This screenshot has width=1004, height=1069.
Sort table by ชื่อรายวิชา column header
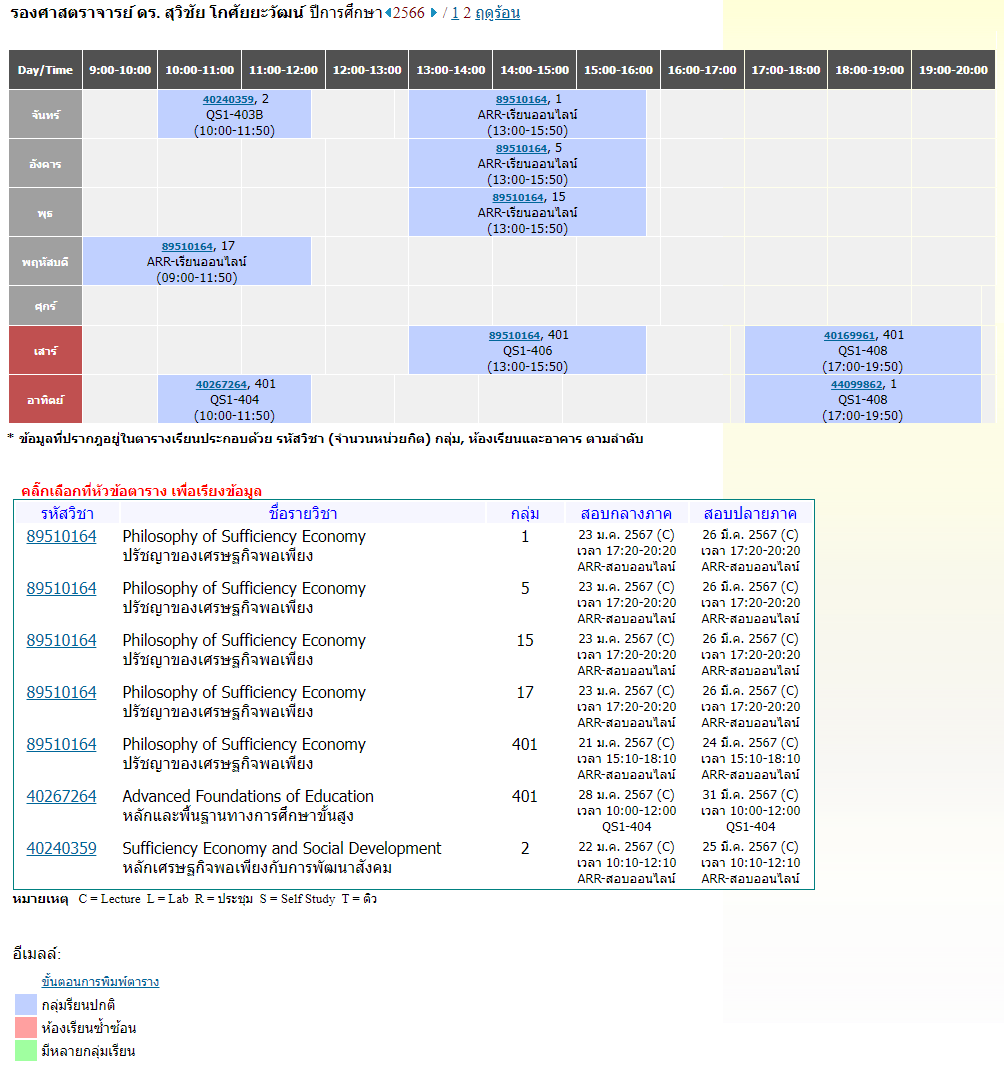point(303,513)
